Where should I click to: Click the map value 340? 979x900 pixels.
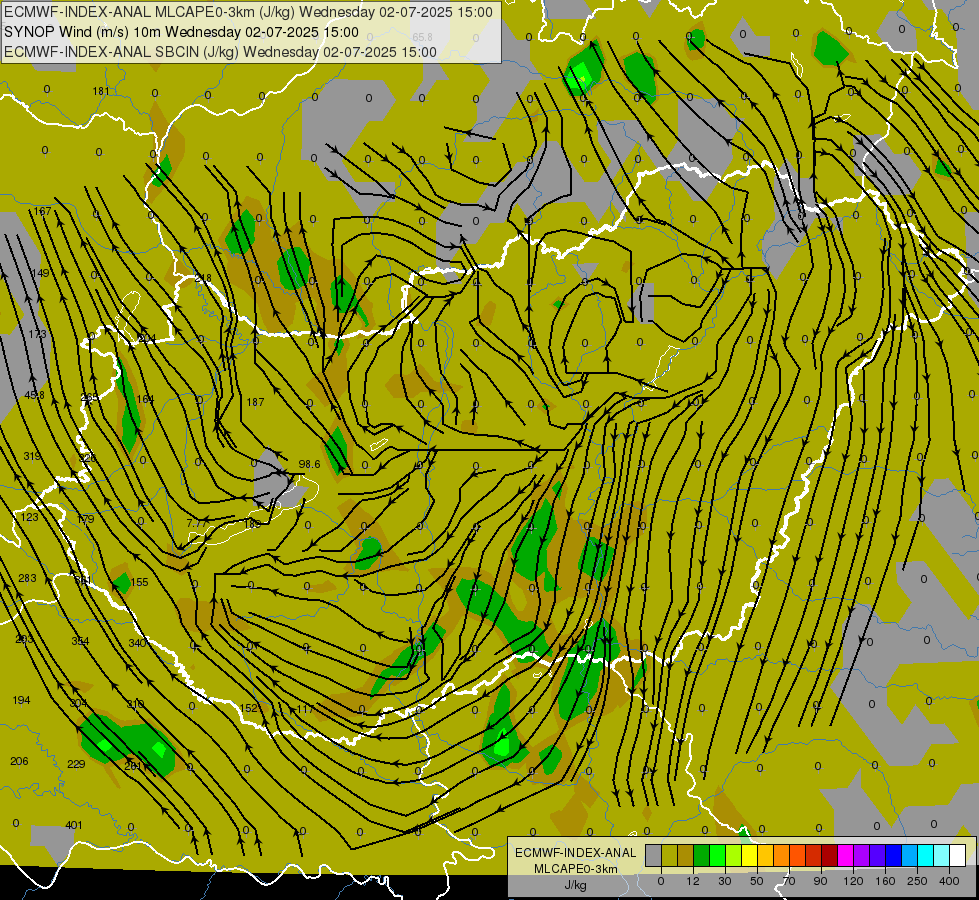pos(137,643)
